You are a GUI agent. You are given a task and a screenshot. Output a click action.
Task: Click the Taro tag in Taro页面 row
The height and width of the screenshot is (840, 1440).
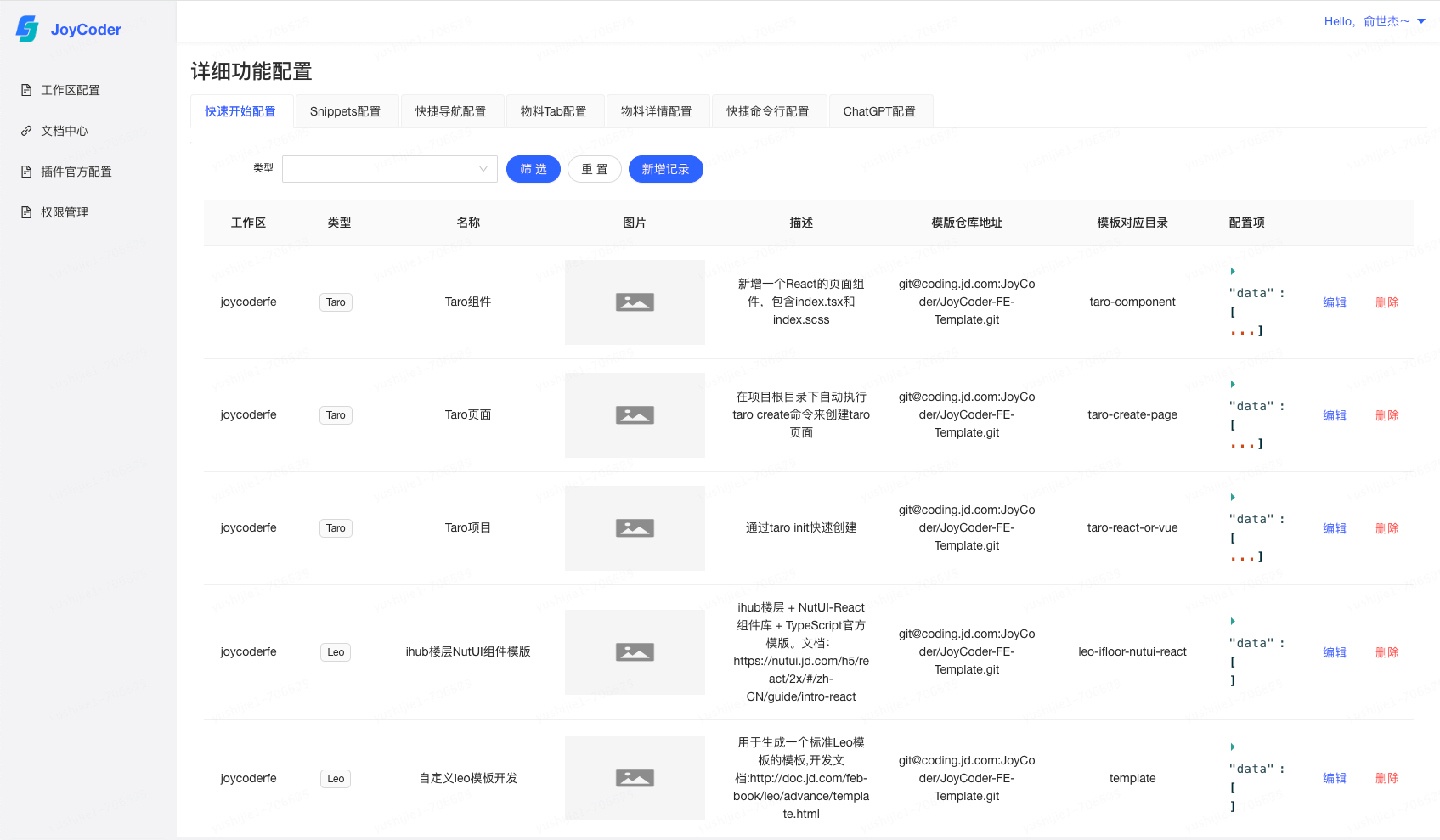pyautogui.click(x=336, y=415)
